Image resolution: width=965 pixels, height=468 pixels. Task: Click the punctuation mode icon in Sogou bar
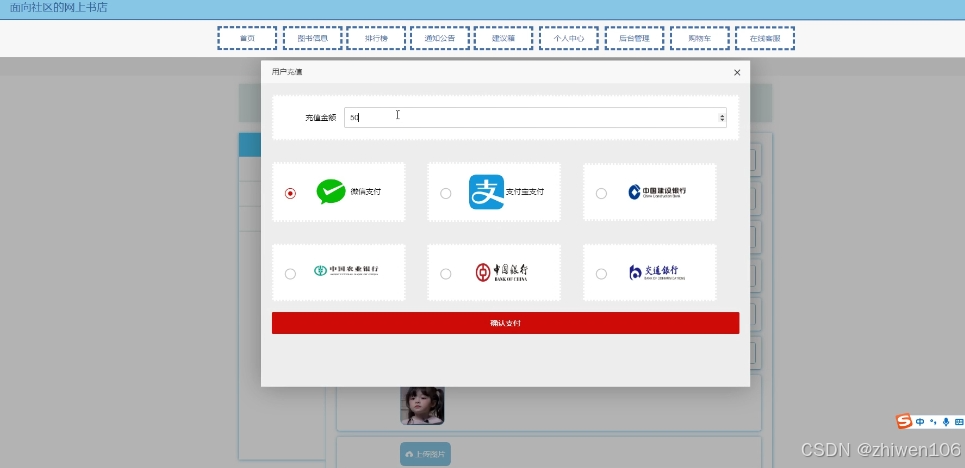[x=933, y=422]
